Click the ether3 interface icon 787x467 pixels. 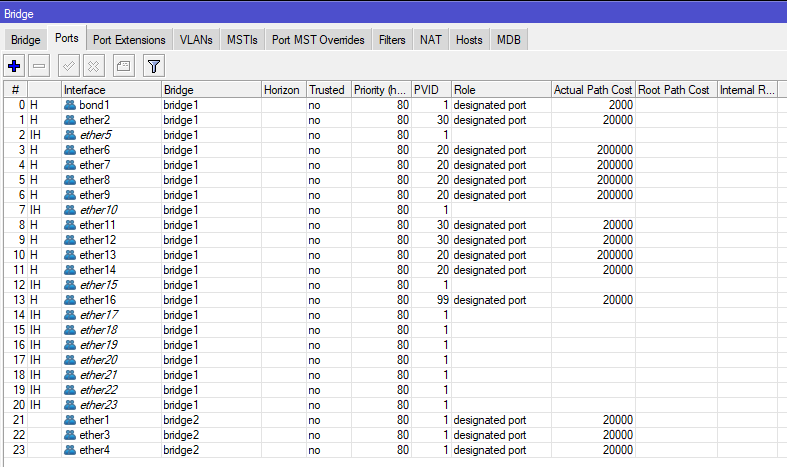(70, 435)
